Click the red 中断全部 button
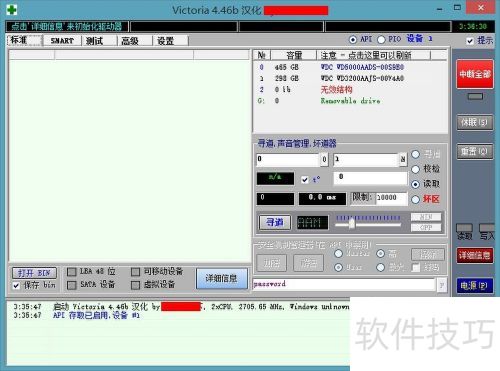 pyautogui.click(x=475, y=74)
